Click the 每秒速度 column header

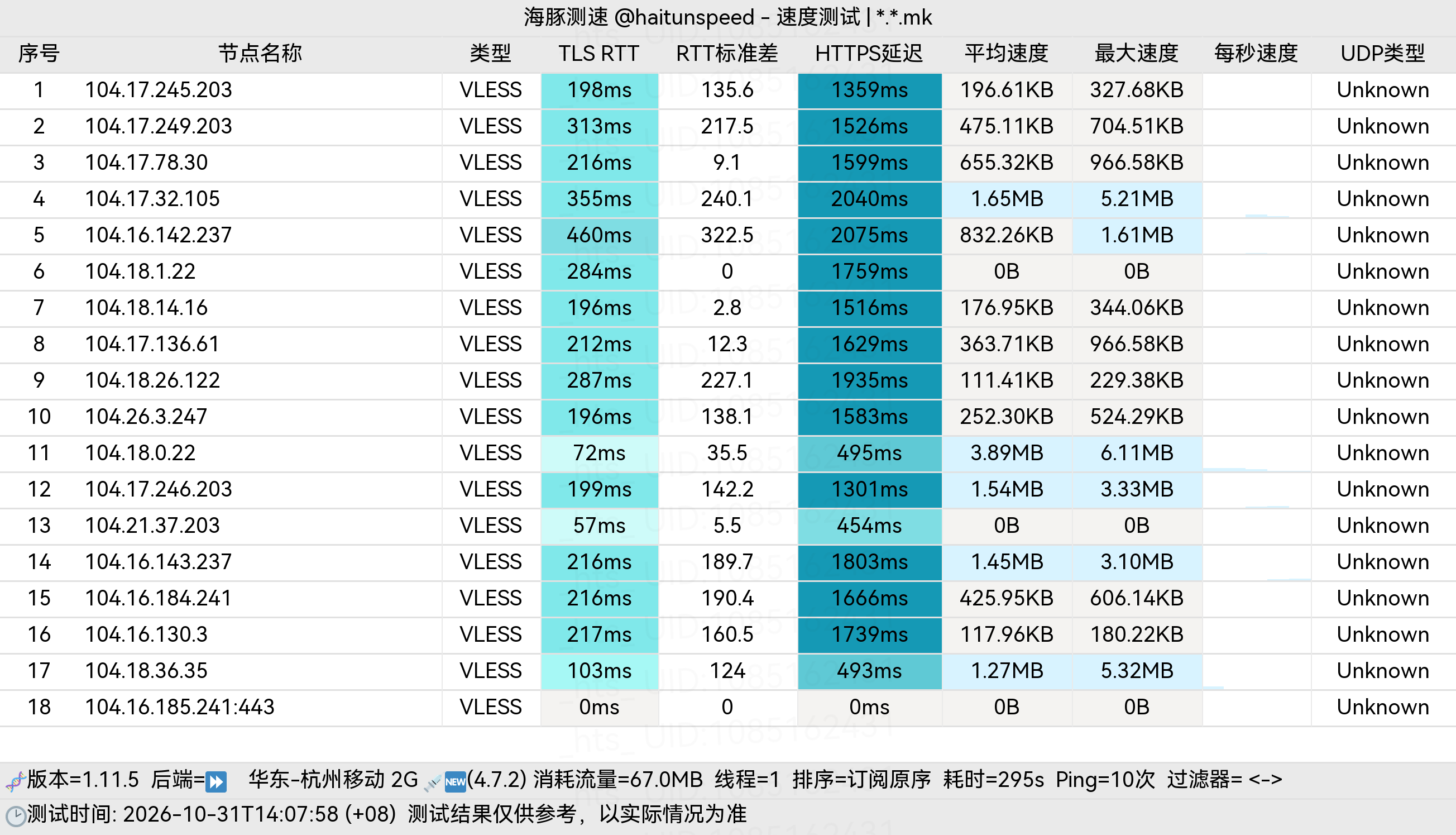[1256, 53]
